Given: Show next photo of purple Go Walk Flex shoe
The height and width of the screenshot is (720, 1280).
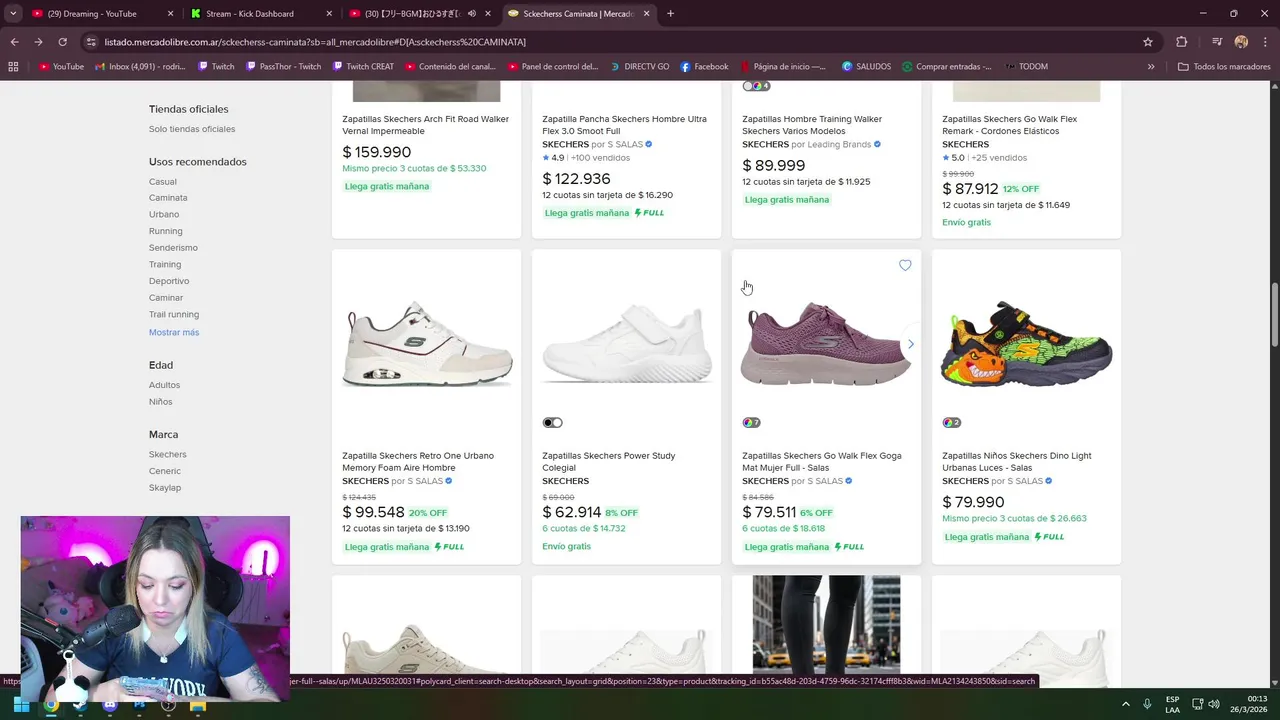Looking at the screenshot, I should click(910, 344).
